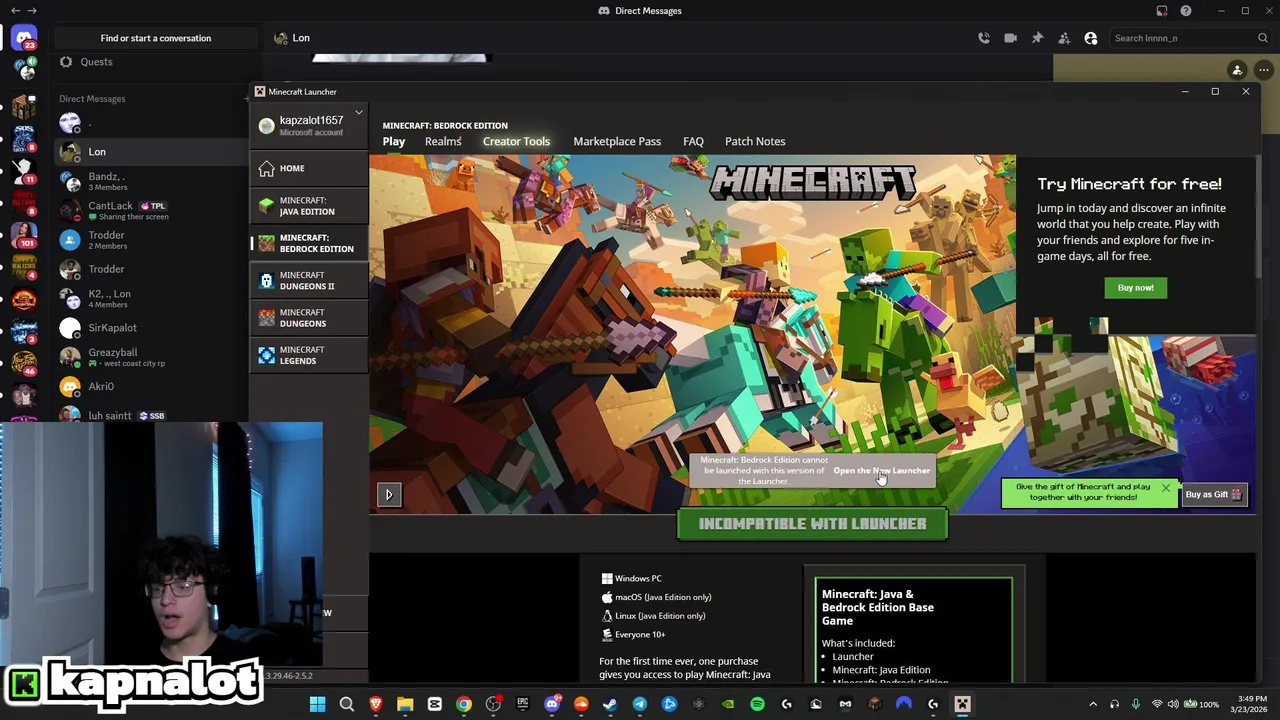Click the friend status icon on Discord profile panel
1280x720 pixels.
pyautogui.click(x=1237, y=70)
